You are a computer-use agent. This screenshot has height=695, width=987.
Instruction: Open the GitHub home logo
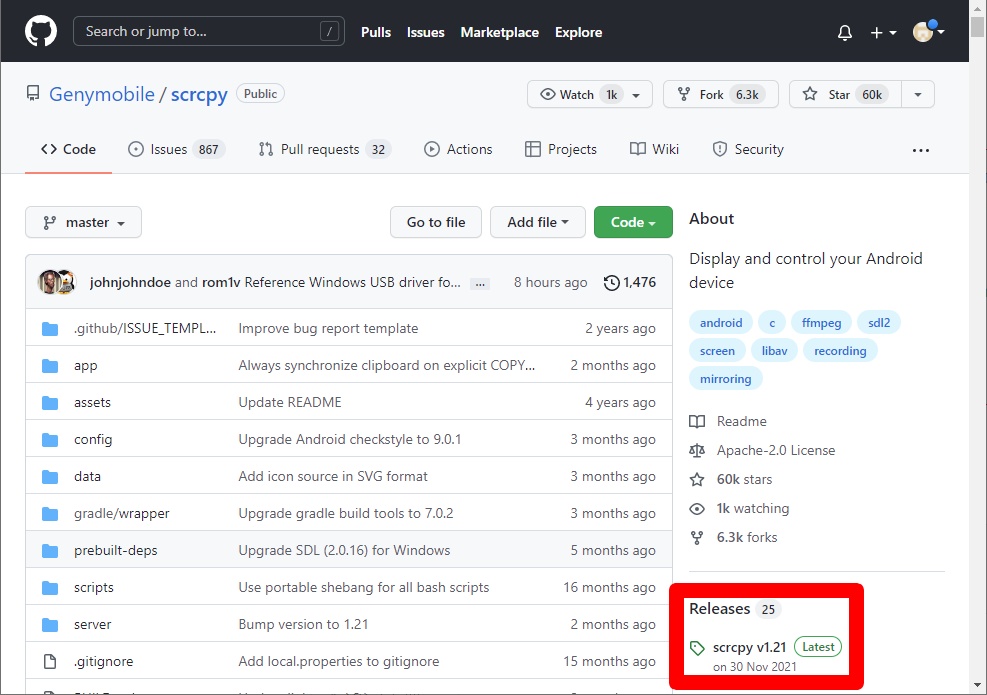41,31
